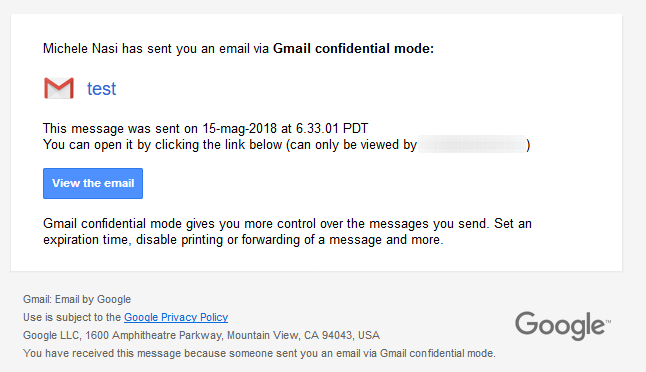
Task: Click the grey Google logo
Action: pos(560,325)
